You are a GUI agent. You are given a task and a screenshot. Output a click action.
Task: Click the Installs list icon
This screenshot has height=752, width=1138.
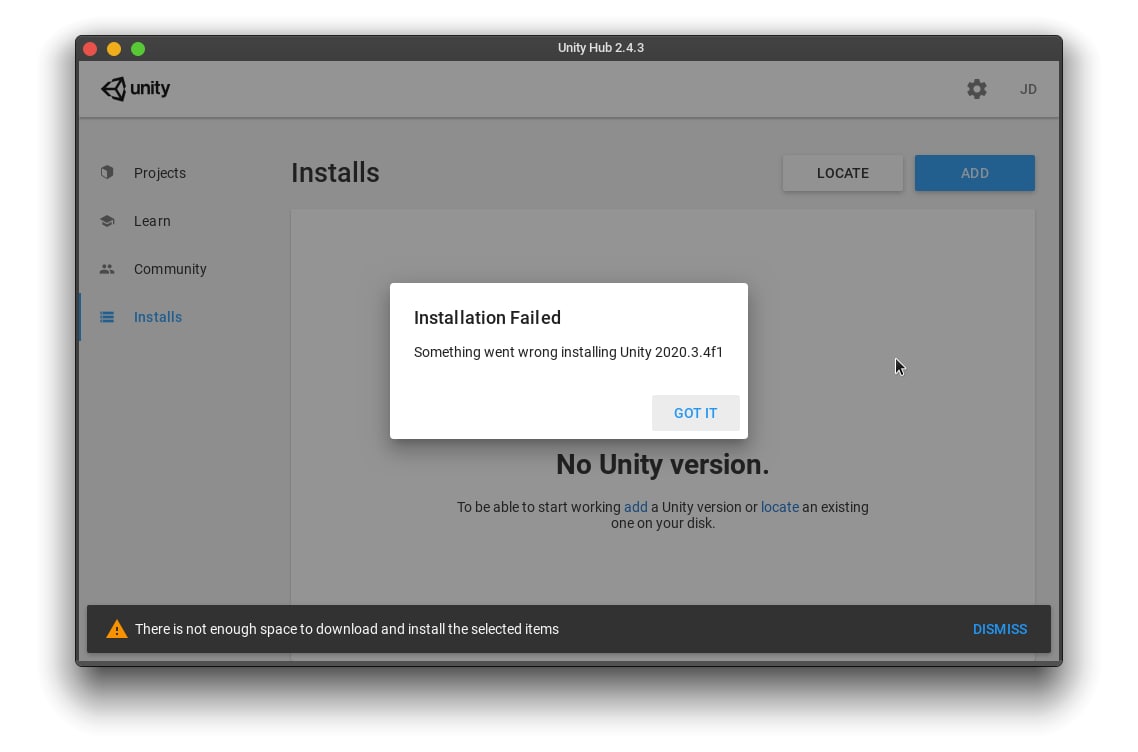(x=107, y=317)
